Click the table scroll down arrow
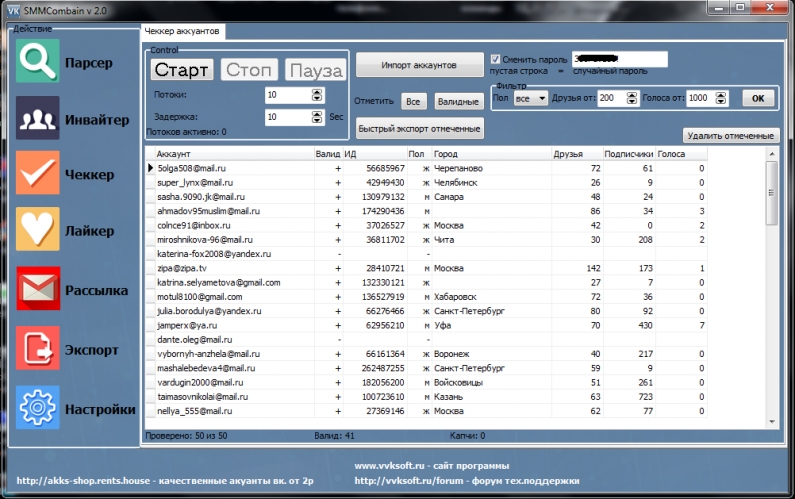The image size is (795, 499). (772, 422)
